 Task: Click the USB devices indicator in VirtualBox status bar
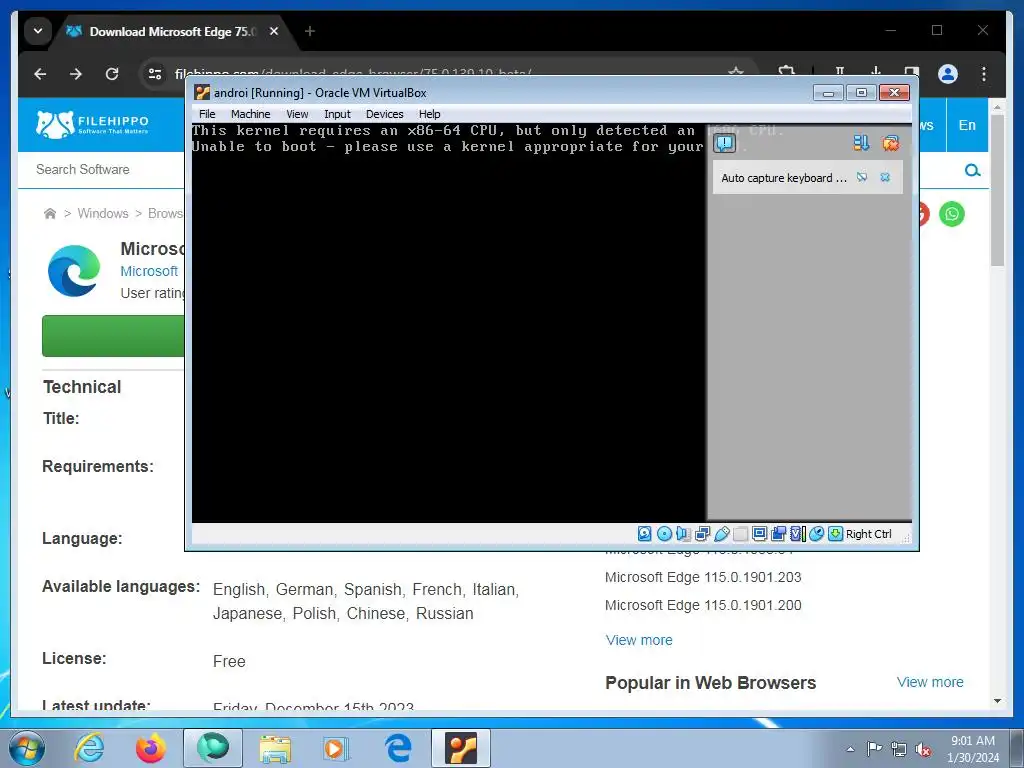[721, 534]
